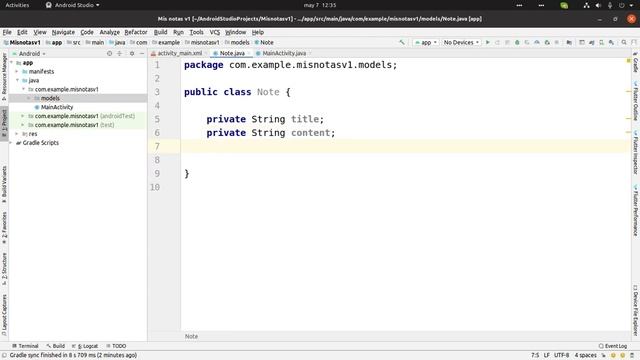Toggle the Project tool window tab
Viewport: 640px width, 360px height.
4,123
